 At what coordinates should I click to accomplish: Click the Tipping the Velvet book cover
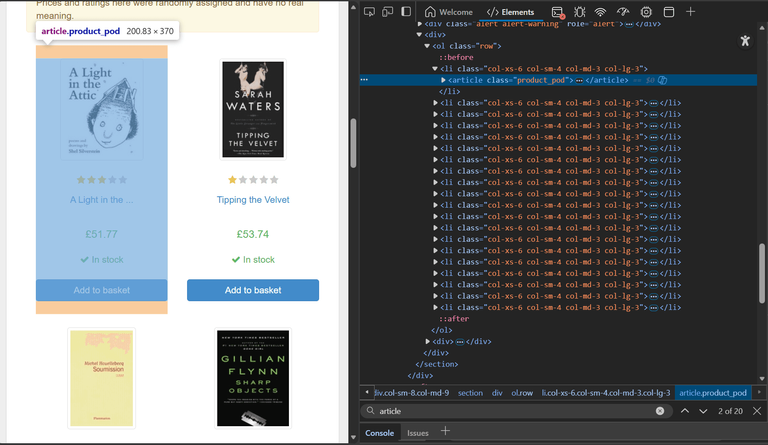tap(253, 109)
